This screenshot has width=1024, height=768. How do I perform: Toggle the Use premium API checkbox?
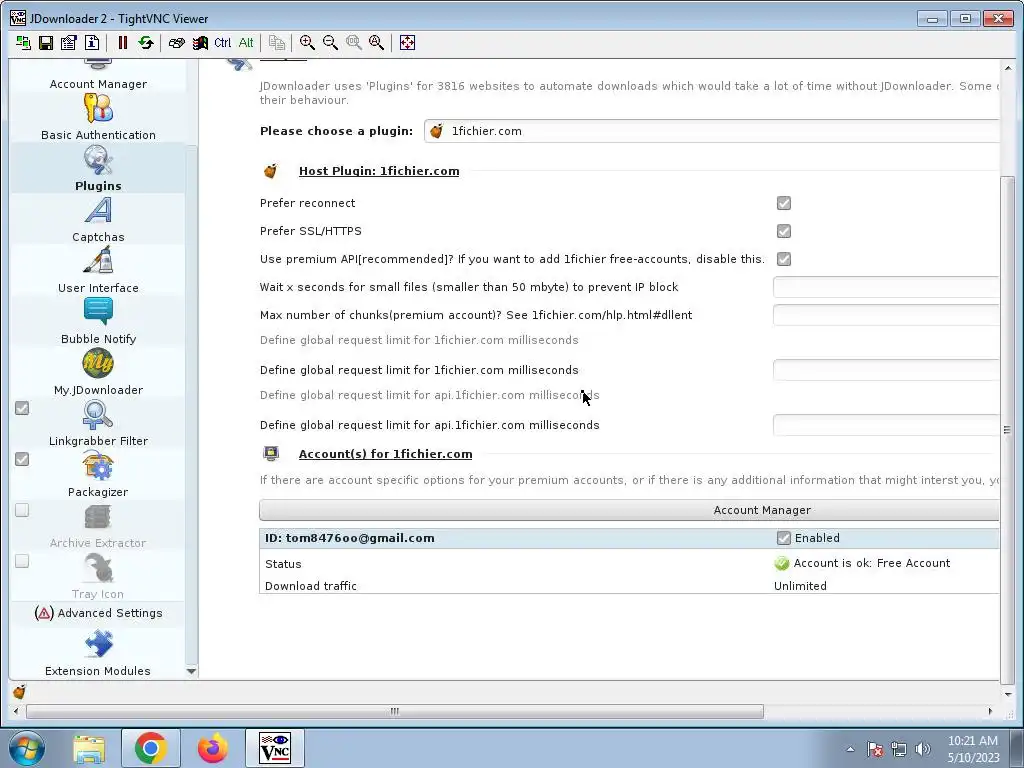click(784, 259)
